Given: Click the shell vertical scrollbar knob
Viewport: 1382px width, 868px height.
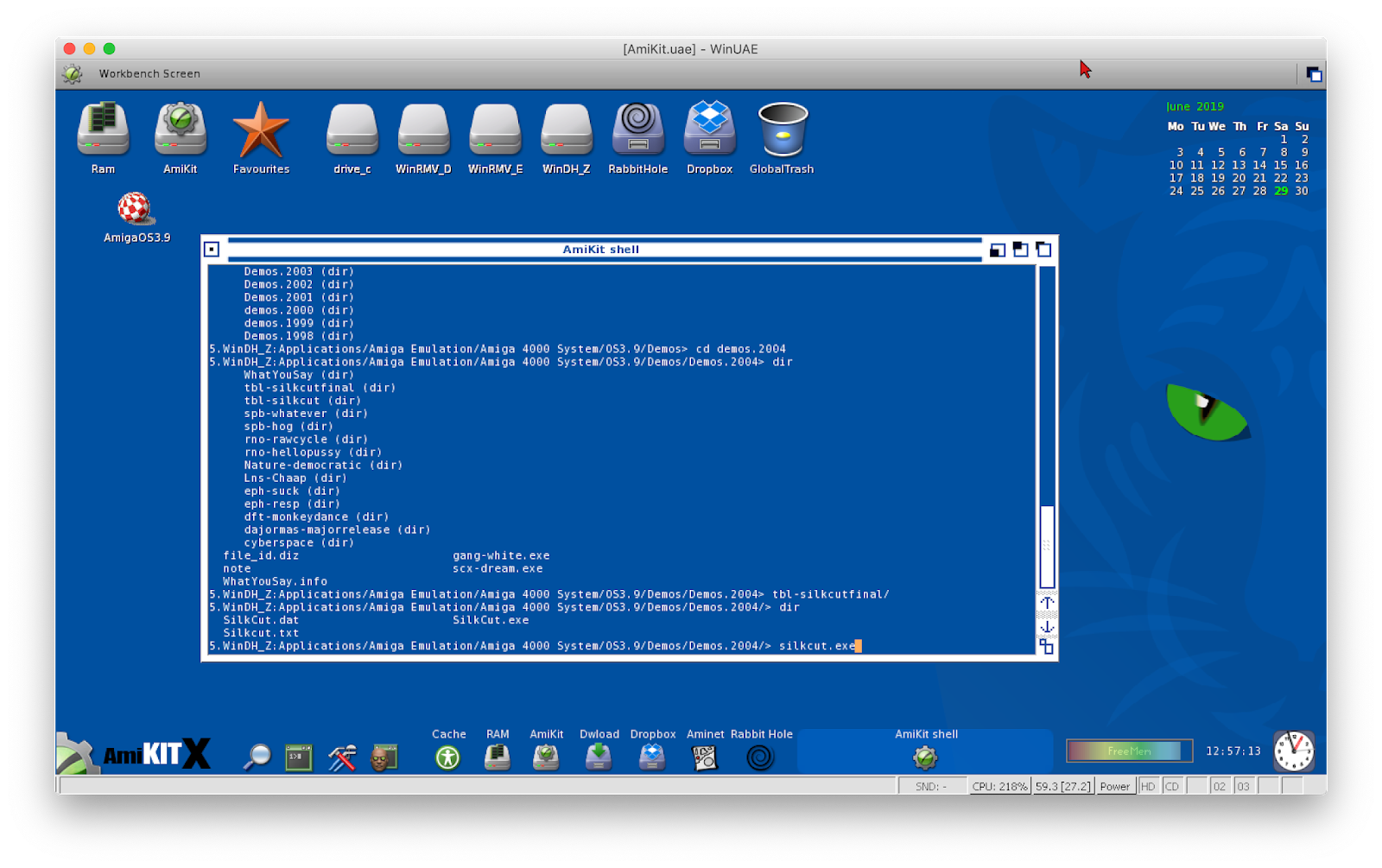Looking at the screenshot, I should pos(1047,546).
